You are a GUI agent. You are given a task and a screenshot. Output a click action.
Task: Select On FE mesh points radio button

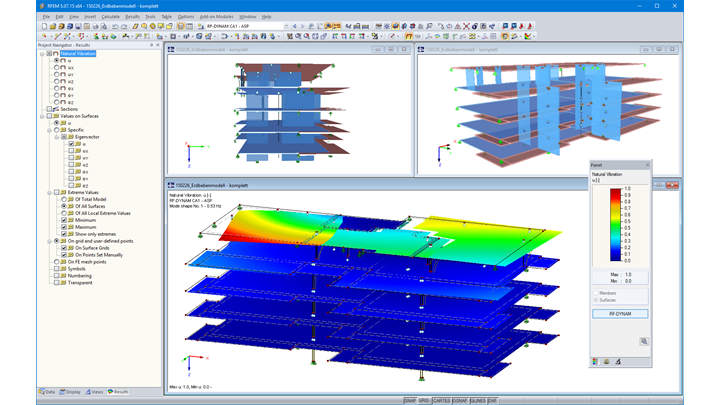[x=56, y=262]
